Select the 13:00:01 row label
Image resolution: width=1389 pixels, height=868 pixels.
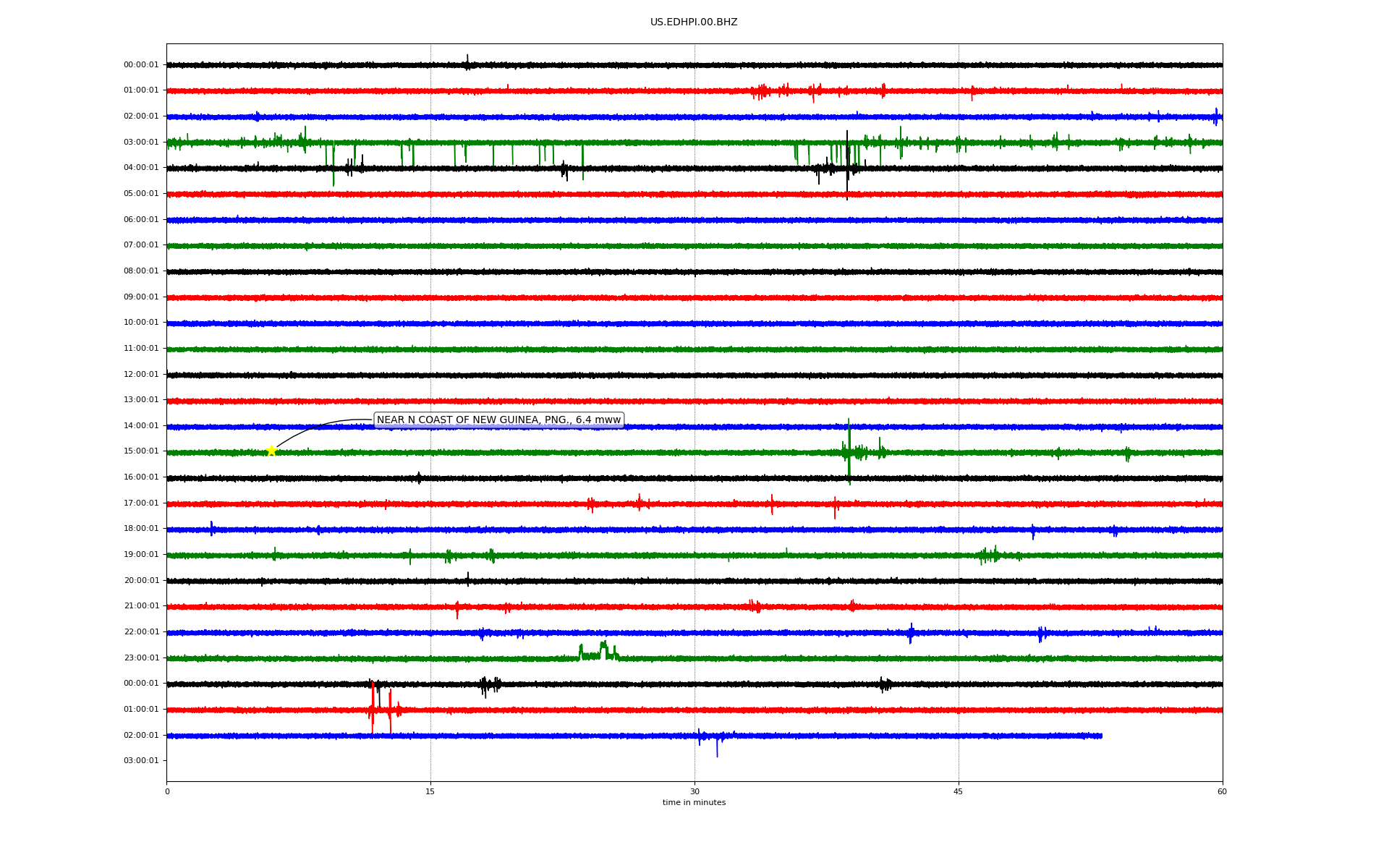tap(141, 400)
